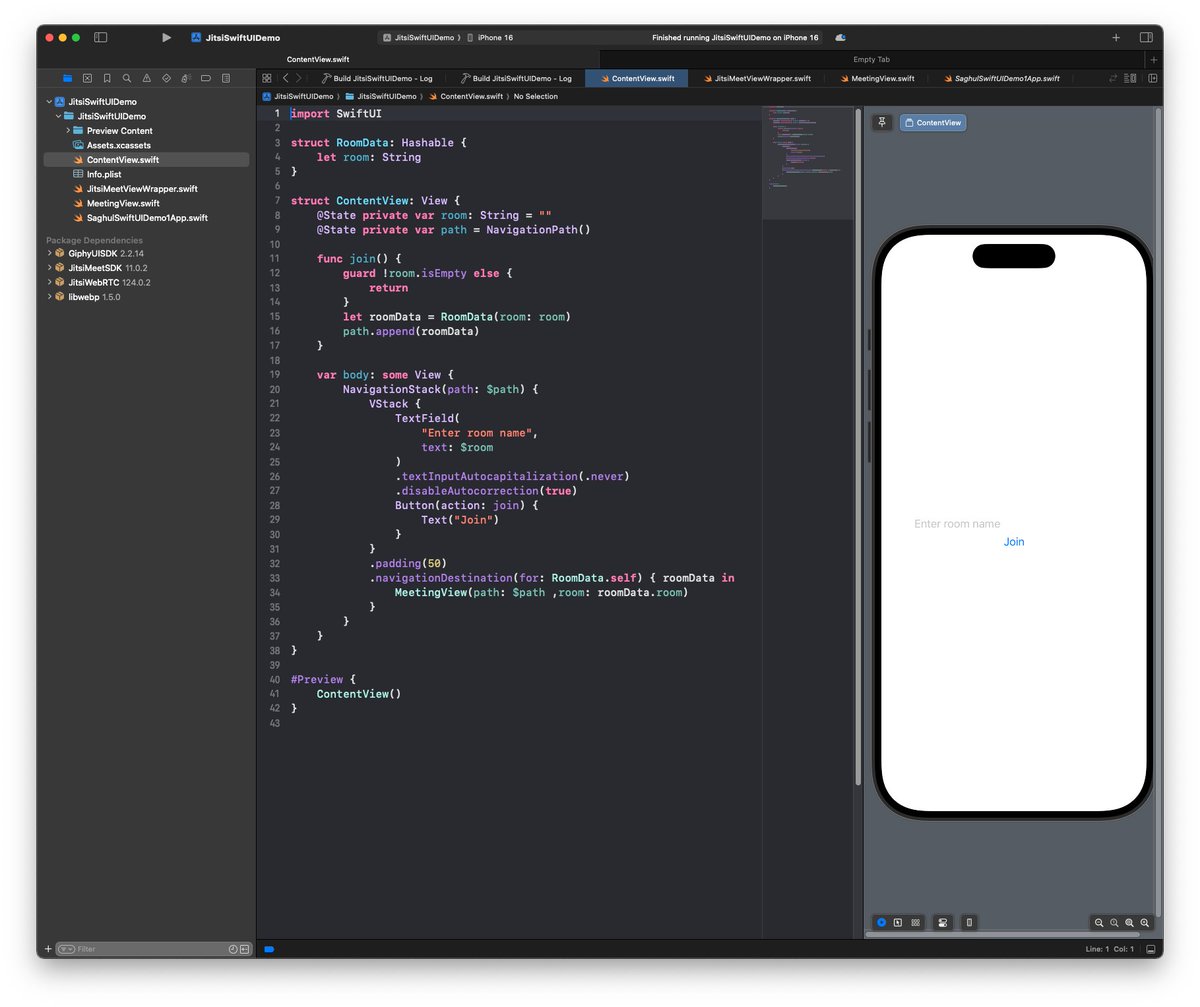The height and width of the screenshot is (1007, 1200).
Task: Select the Empty Tab window tab
Action: pos(871,59)
